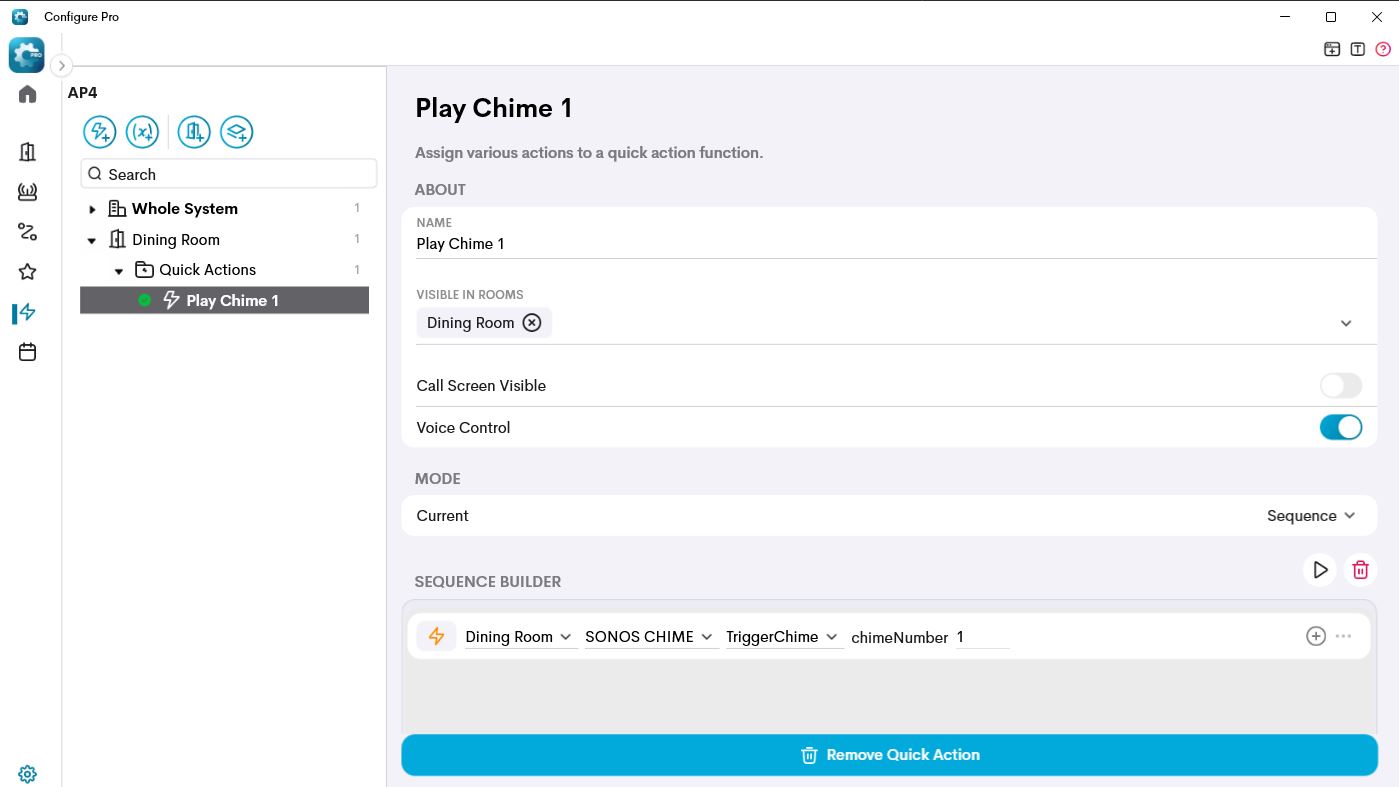
Task: Click the Play Chime 1 page heading
Action: tap(494, 108)
